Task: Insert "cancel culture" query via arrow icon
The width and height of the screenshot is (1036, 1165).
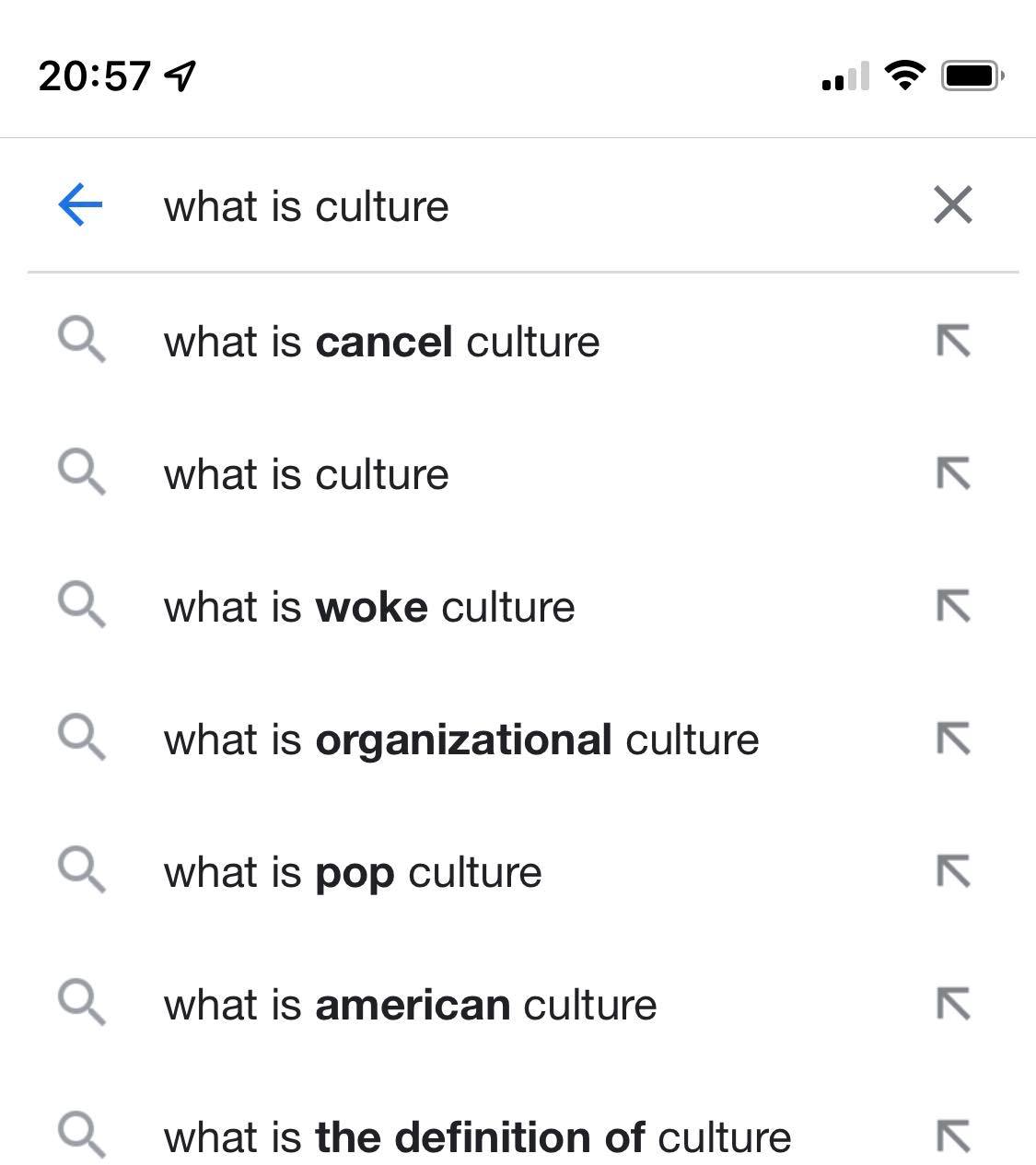Action: (953, 342)
